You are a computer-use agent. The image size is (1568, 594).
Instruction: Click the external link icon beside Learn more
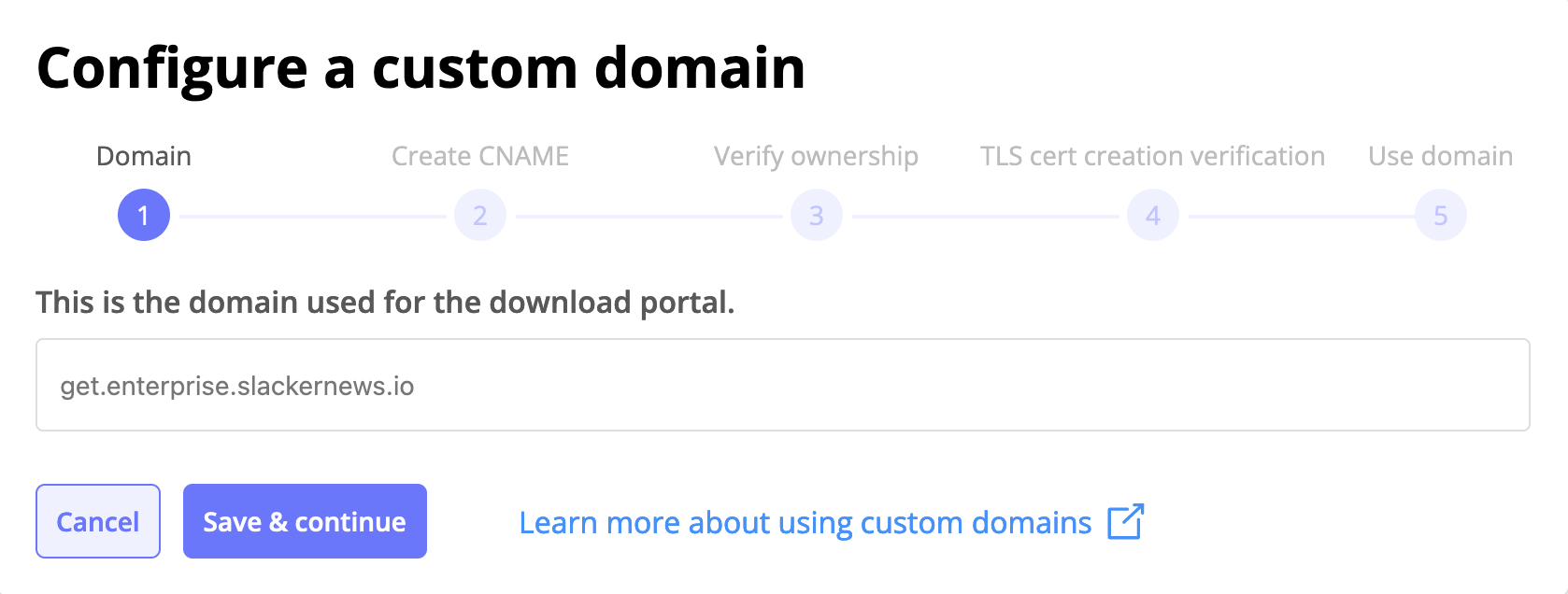click(x=1126, y=522)
